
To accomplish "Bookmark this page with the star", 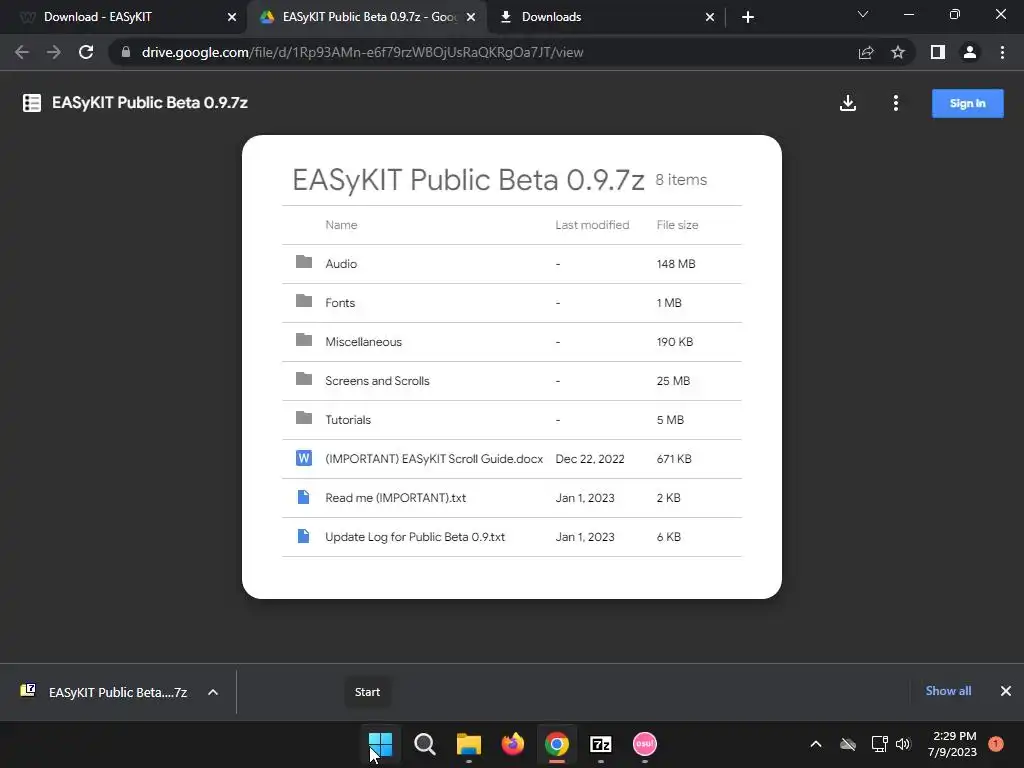I will tap(898, 52).
